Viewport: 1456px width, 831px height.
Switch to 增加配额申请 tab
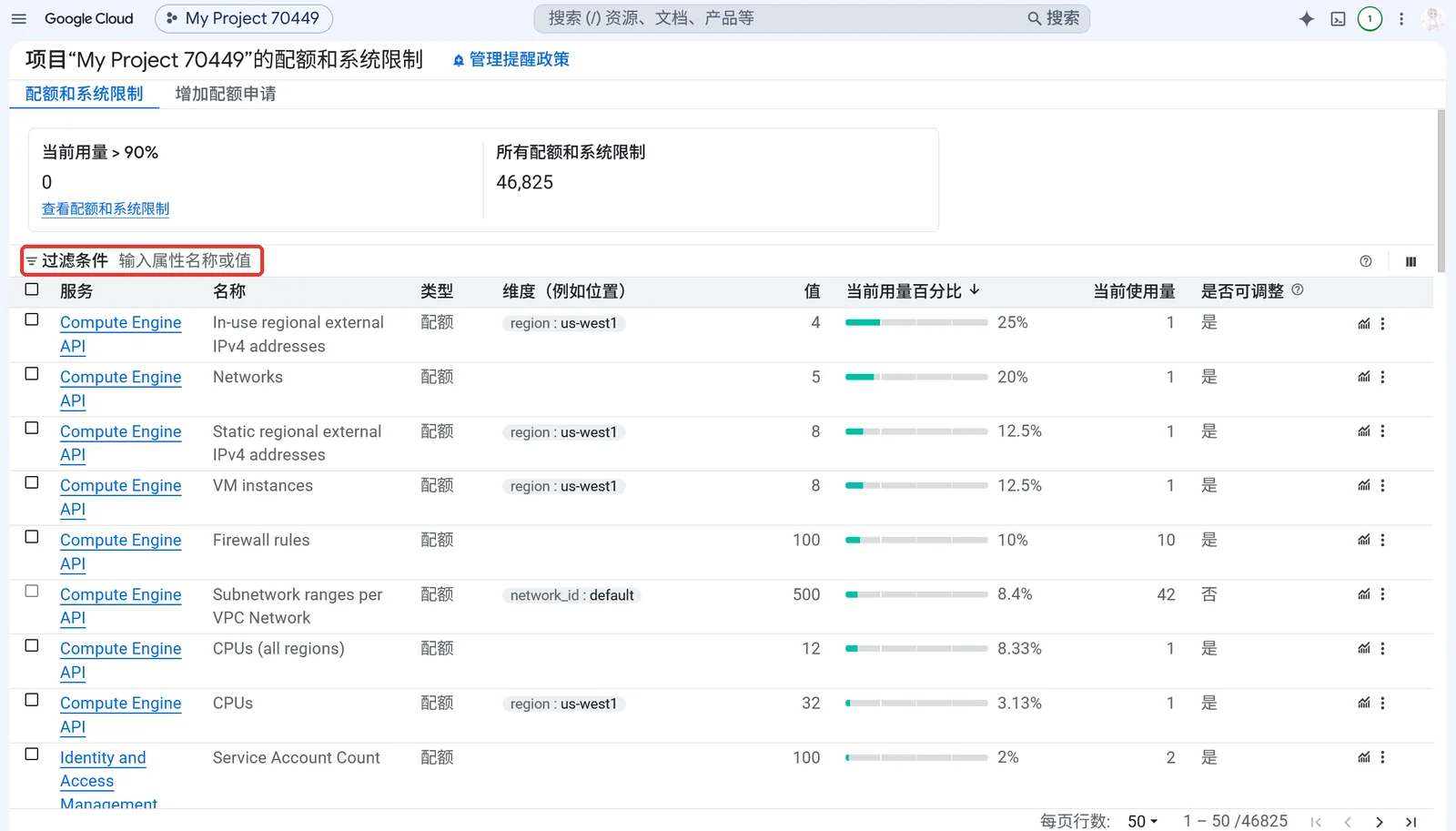(226, 94)
